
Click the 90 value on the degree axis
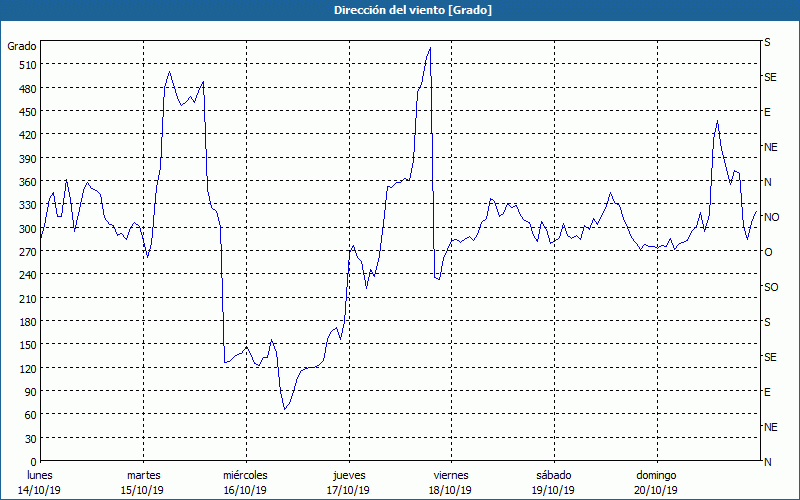click(30, 392)
